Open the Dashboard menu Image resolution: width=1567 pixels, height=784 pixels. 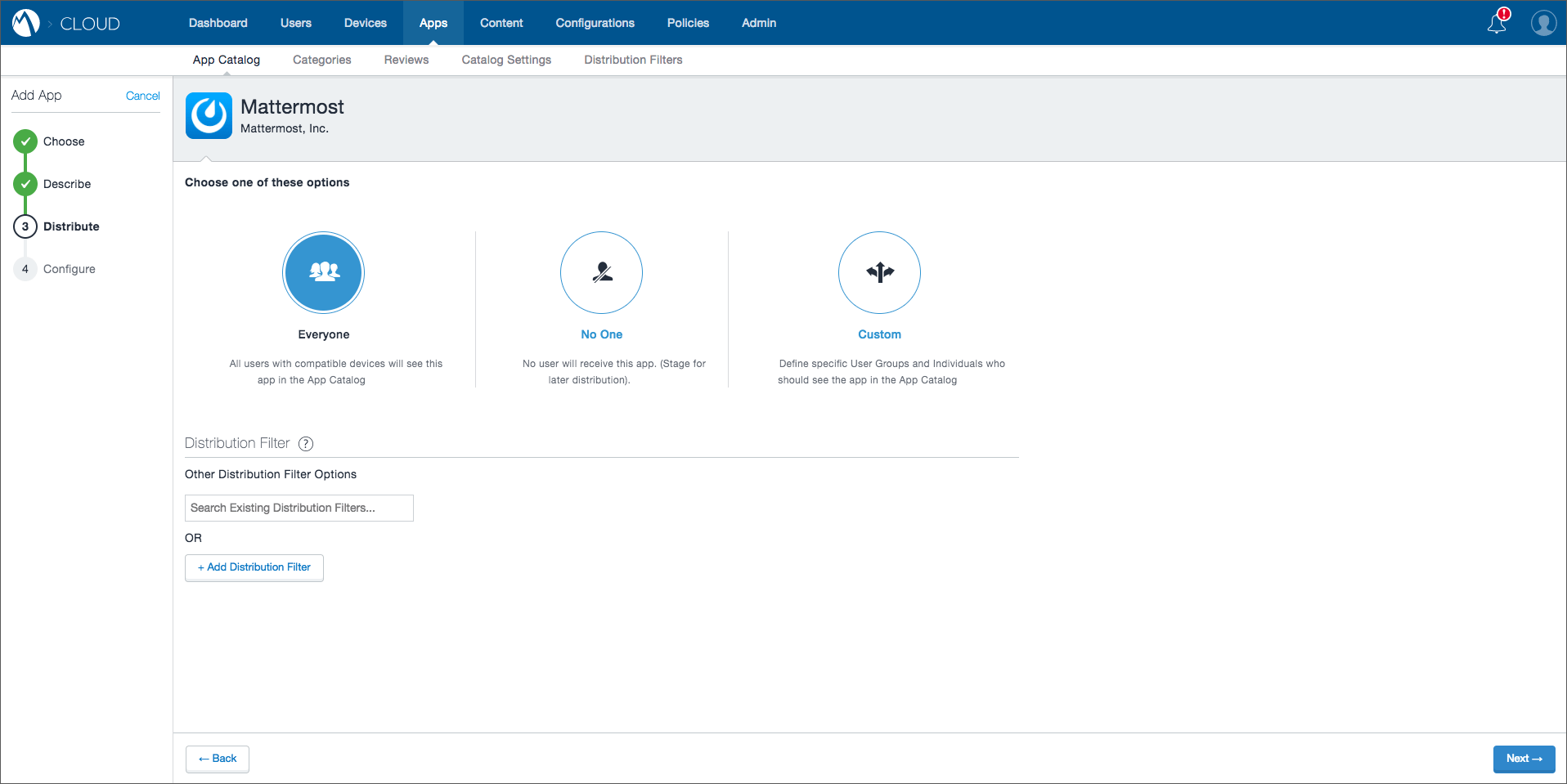pyautogui.click(x=218, y=23)
